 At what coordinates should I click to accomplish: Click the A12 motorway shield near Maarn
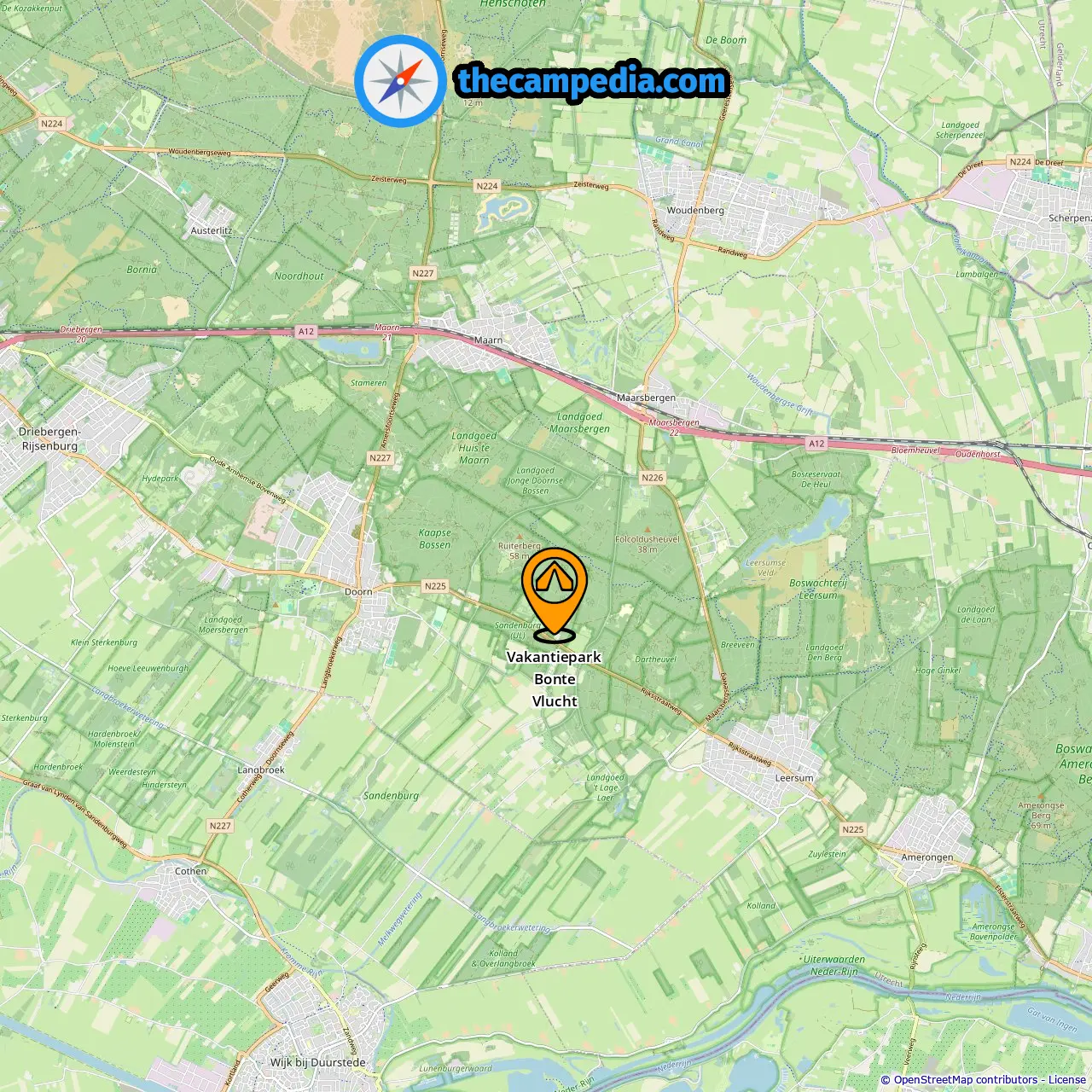pyautogui.click(x=306, y=331)
